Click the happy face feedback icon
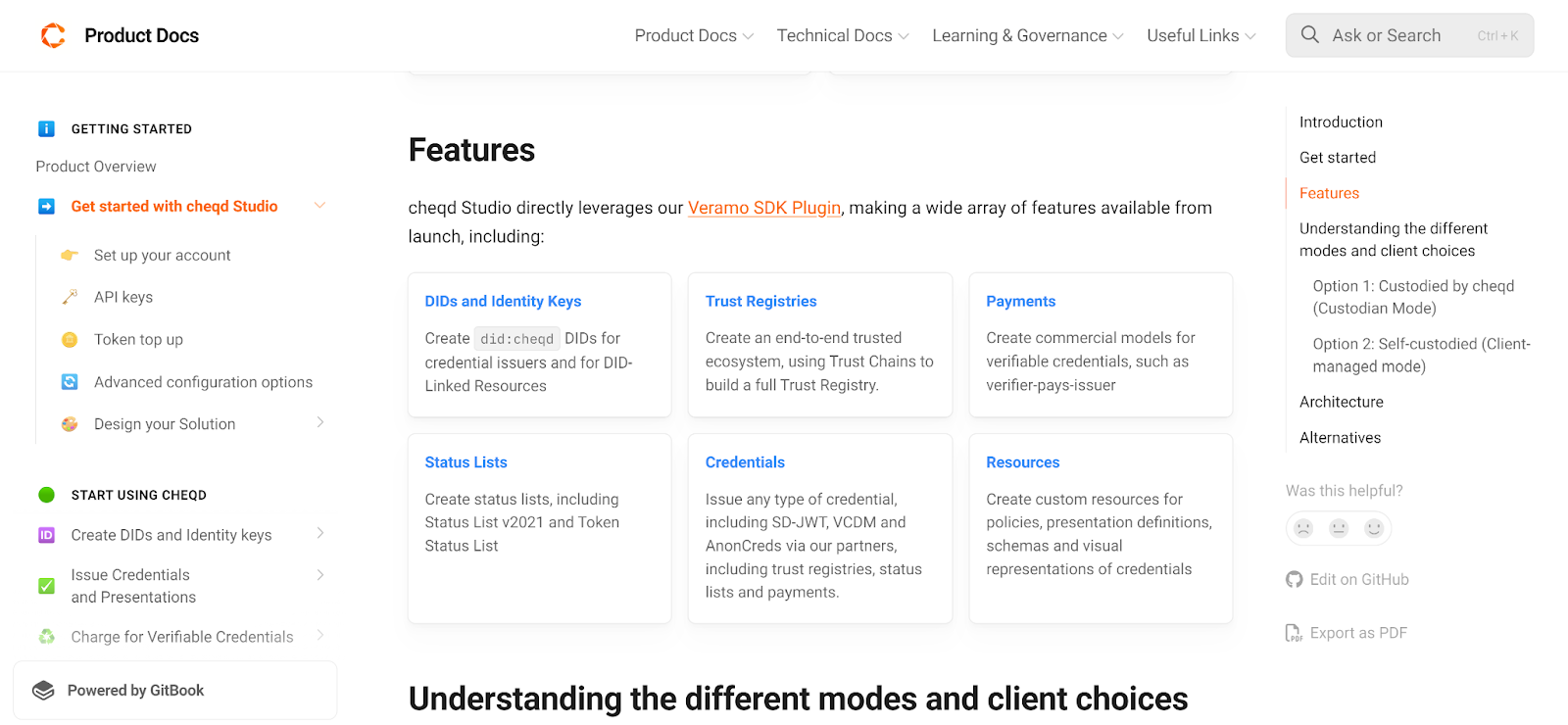 click(x=1374, y=529)
